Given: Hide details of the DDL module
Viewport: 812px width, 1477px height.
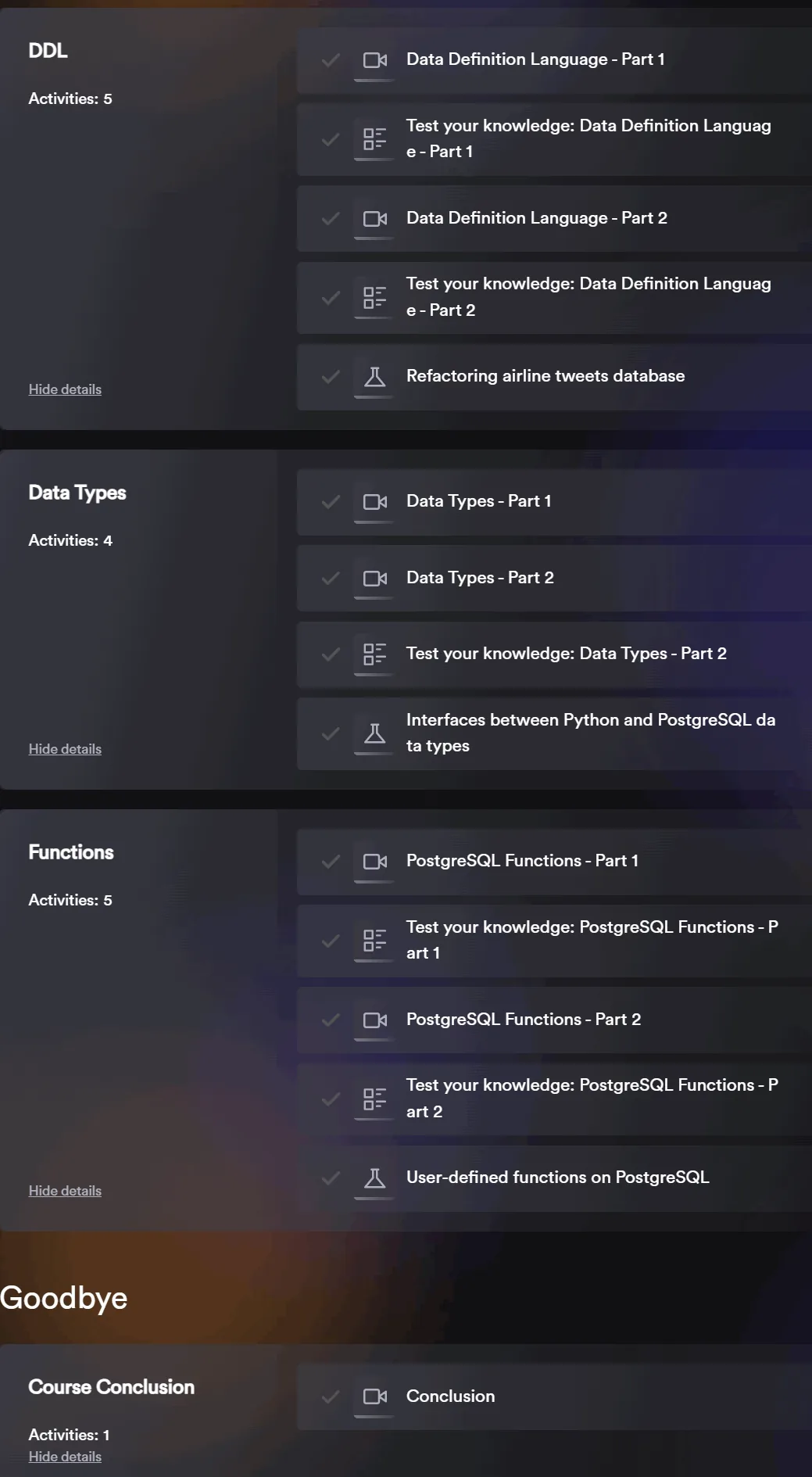Looking at the screenshot, I should (65, 389).
